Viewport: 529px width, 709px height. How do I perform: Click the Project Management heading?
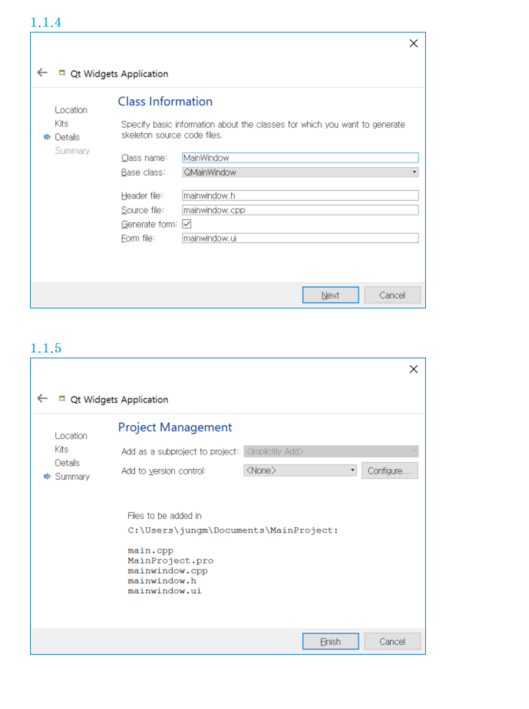pos(175,427)
